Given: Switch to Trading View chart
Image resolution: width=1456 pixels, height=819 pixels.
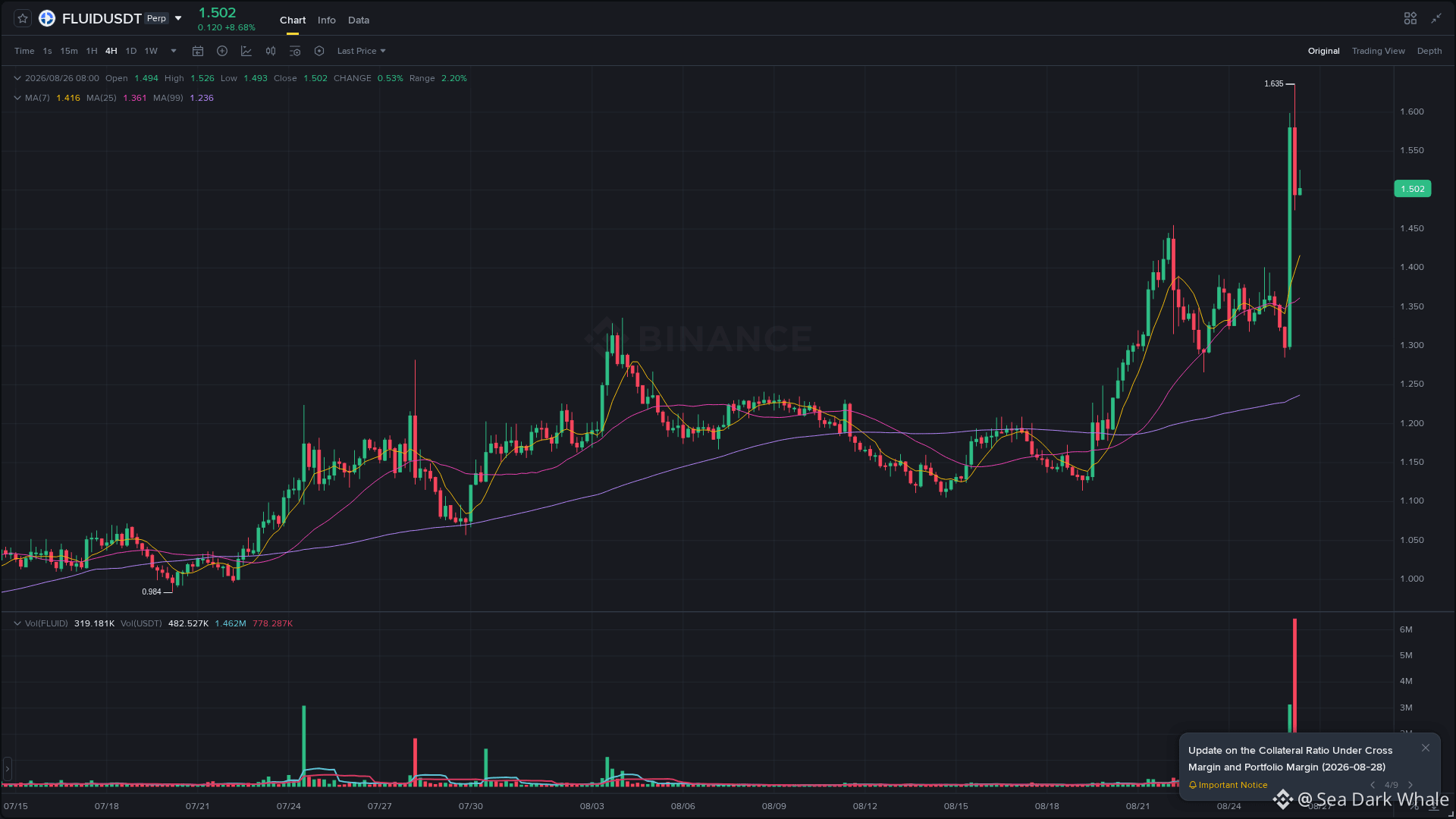Looking at the screenshot, I should (x=1378, y=51).
